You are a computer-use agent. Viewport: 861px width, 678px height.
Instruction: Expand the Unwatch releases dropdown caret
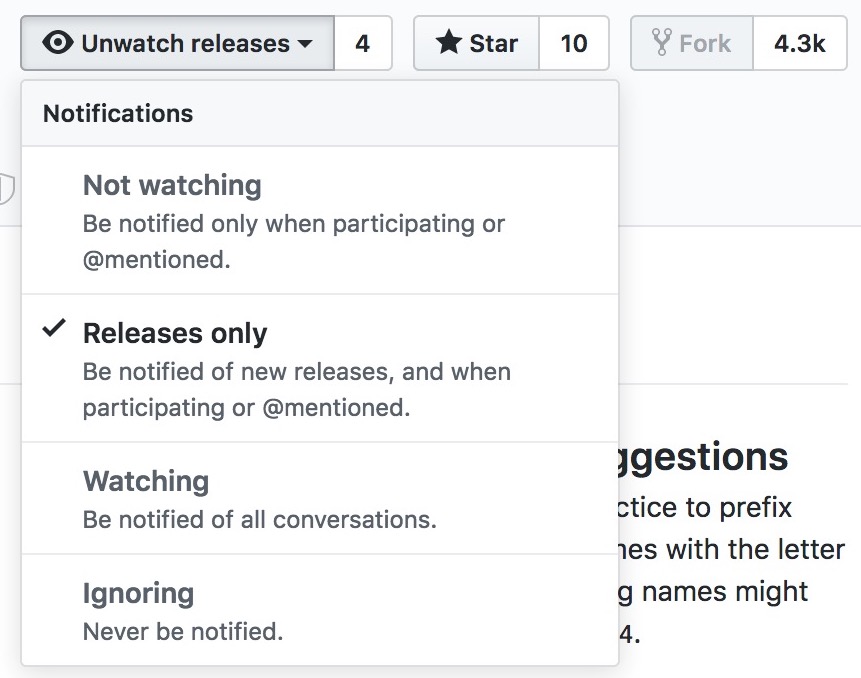pyautogui.click(x=305, y=43)
